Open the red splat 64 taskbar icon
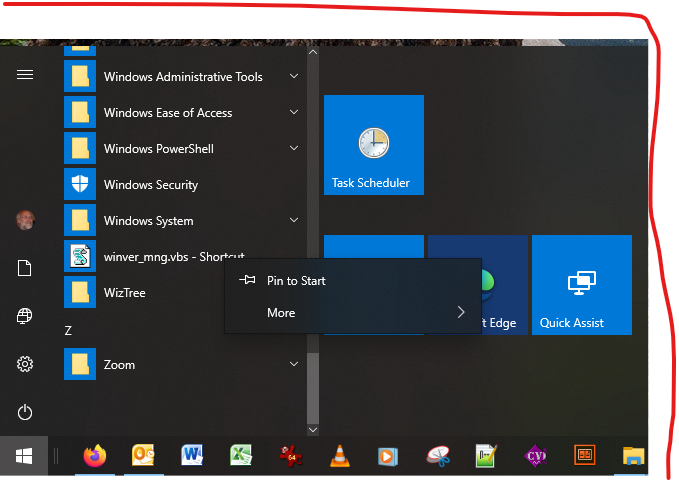Image resolution: width=679 pixels, height=480 pixels. (x=290, y=456)
